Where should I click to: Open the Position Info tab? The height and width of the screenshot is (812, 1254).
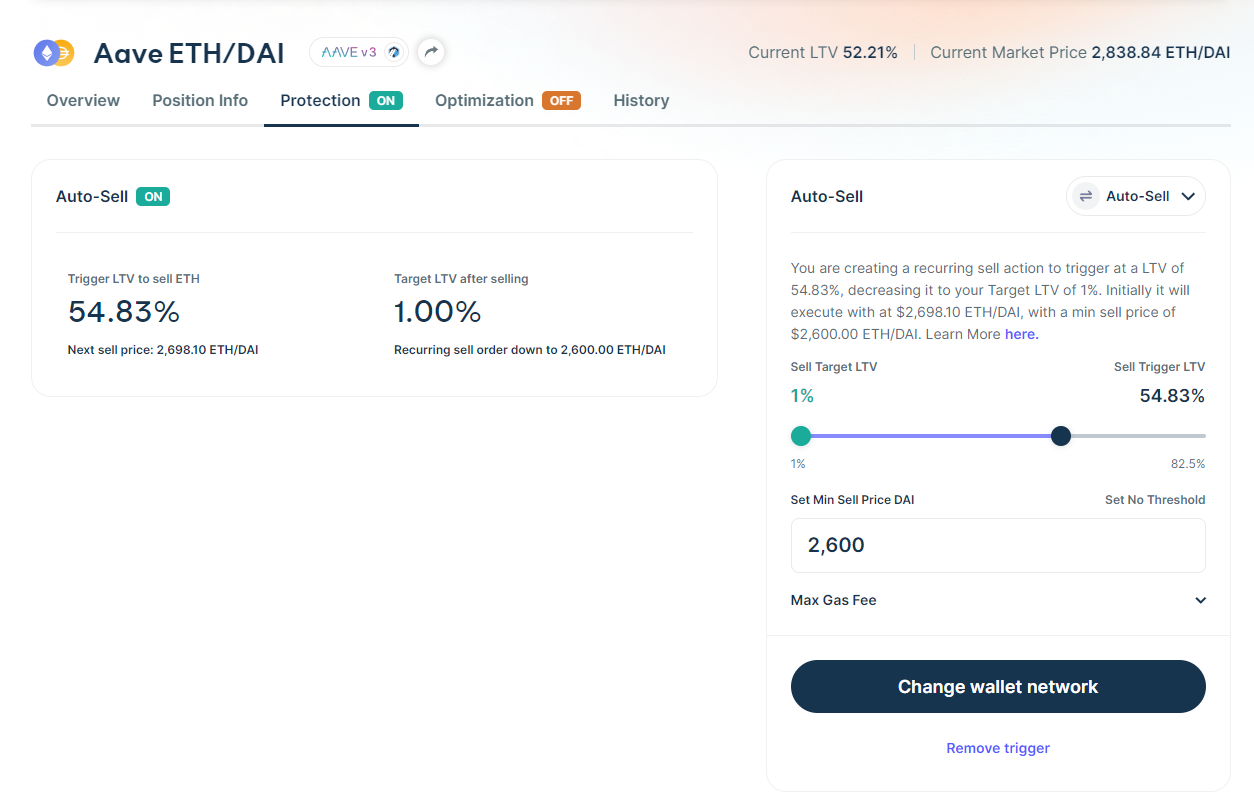[200, 100]
